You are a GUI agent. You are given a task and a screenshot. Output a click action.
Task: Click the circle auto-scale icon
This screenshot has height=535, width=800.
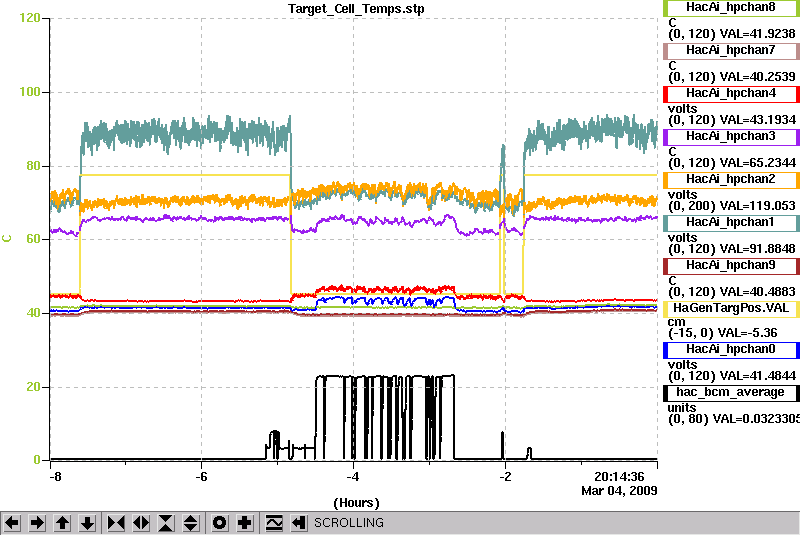(220, 523)
